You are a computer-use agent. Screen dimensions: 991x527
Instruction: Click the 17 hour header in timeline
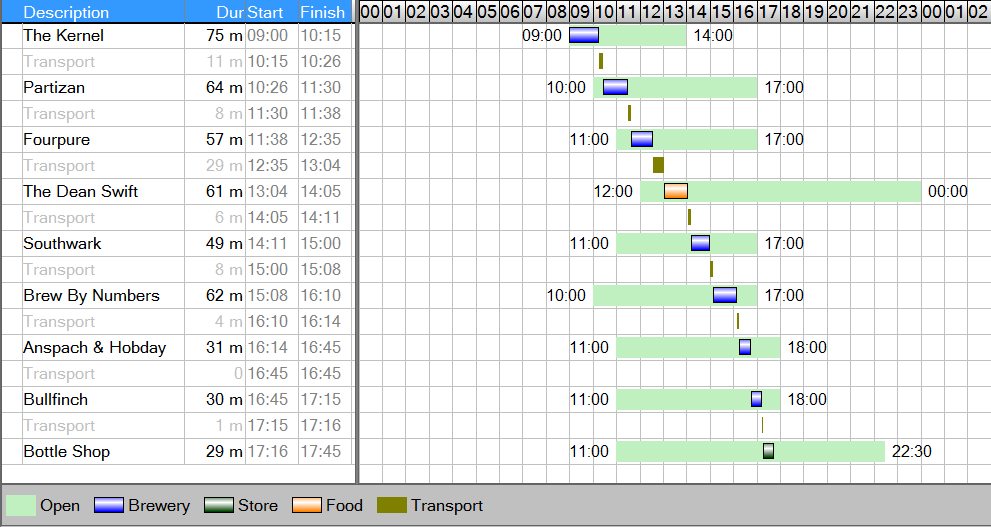(x=769, y=12)
